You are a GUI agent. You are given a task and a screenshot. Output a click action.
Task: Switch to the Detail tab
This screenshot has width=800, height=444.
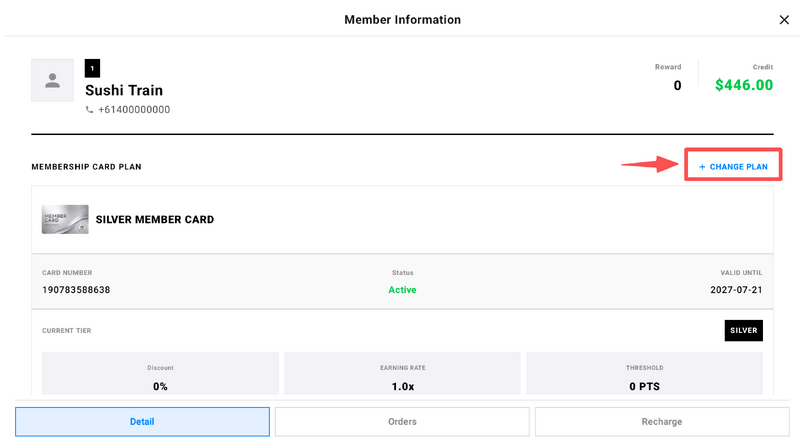point(142,422)
